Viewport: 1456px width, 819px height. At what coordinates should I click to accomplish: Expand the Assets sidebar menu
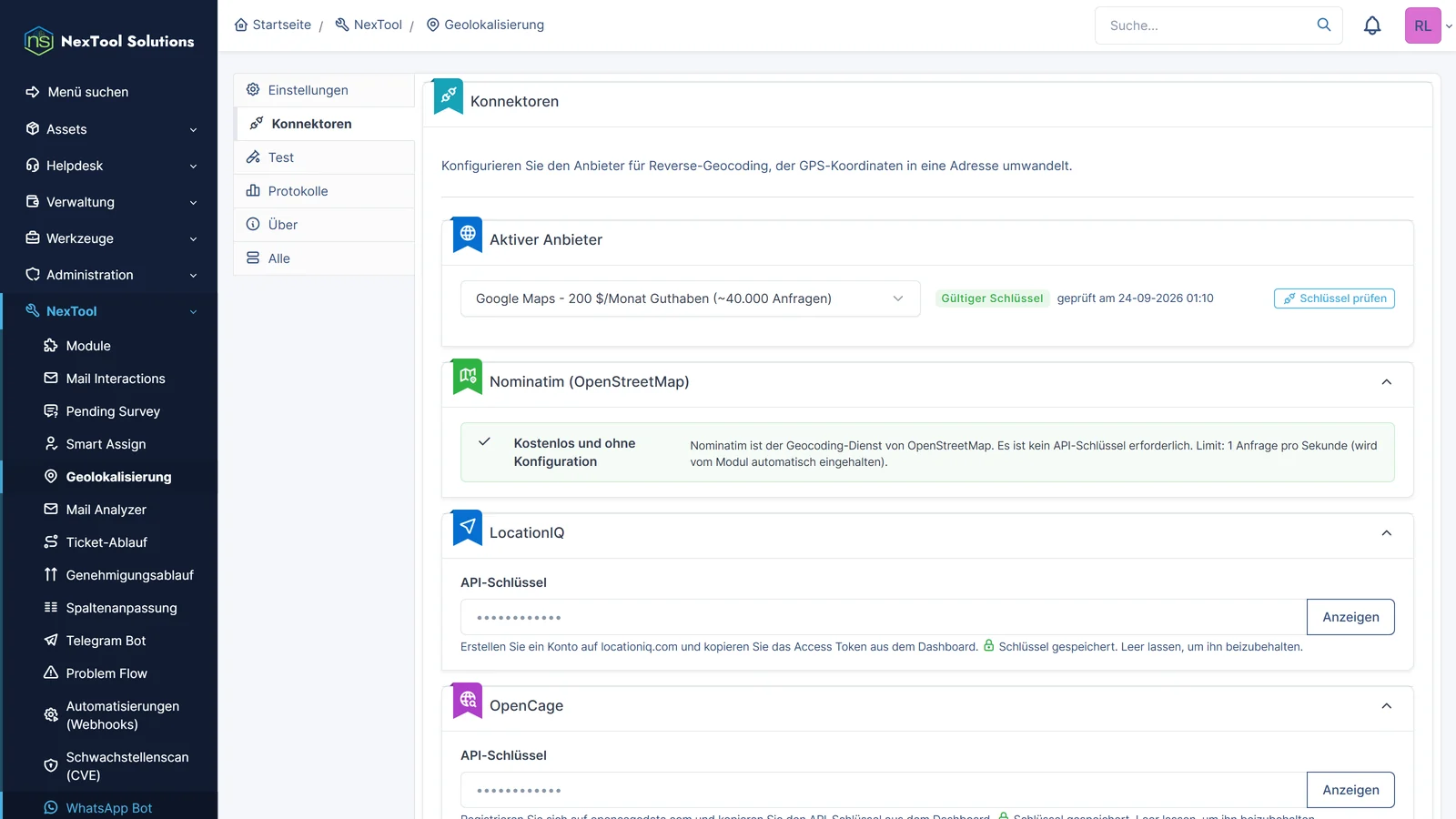tap(109, 129)
